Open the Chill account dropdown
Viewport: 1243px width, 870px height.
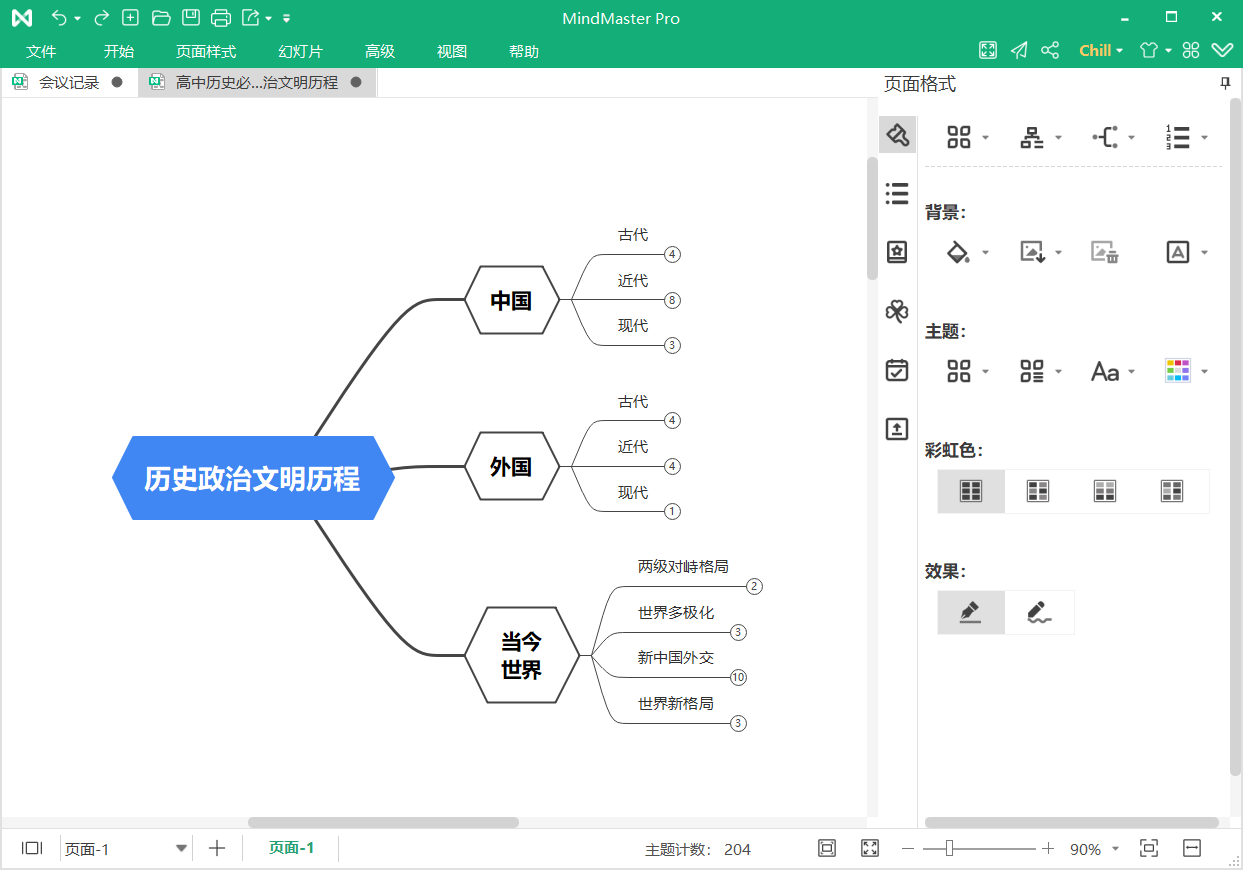click(x=1101, y=50)
